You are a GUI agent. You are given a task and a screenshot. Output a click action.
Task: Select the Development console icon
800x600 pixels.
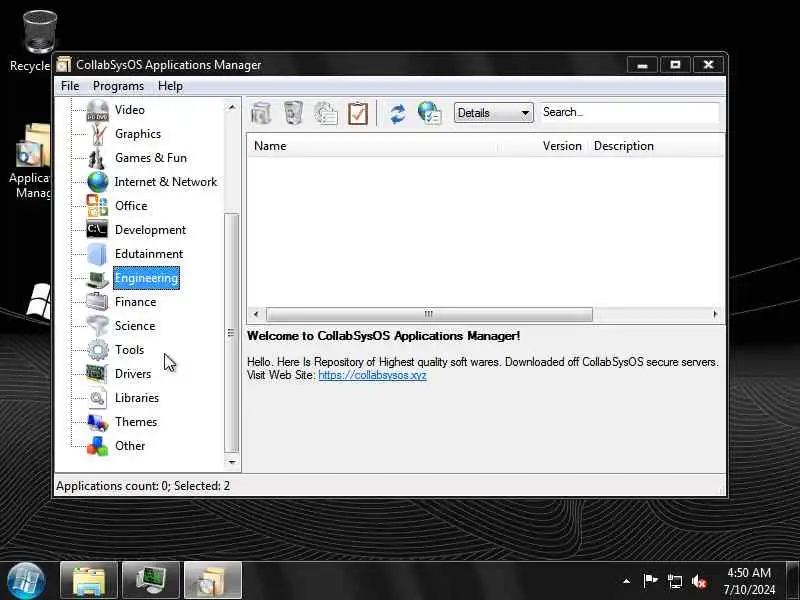(x=97, y=230)
